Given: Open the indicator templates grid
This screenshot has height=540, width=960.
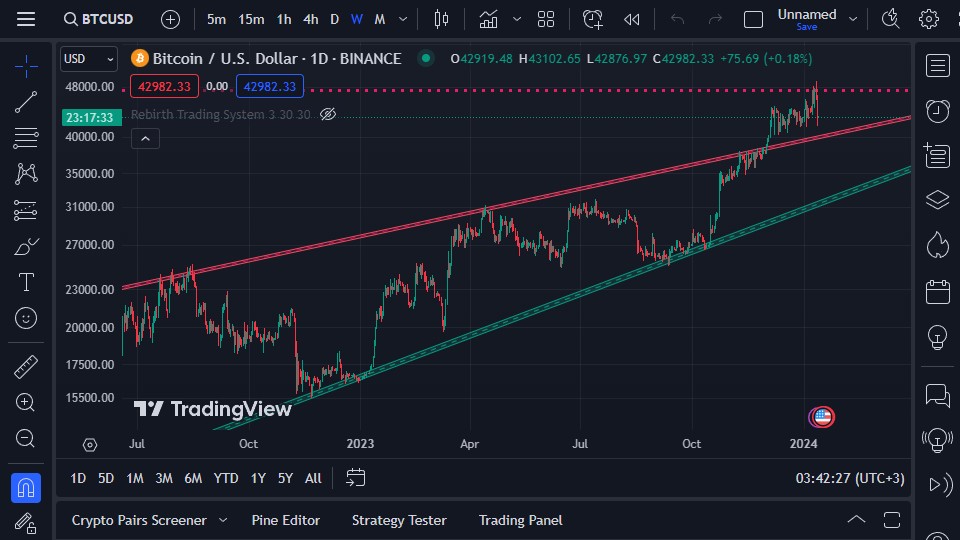Looking at the screenshot, I should 546,20.
